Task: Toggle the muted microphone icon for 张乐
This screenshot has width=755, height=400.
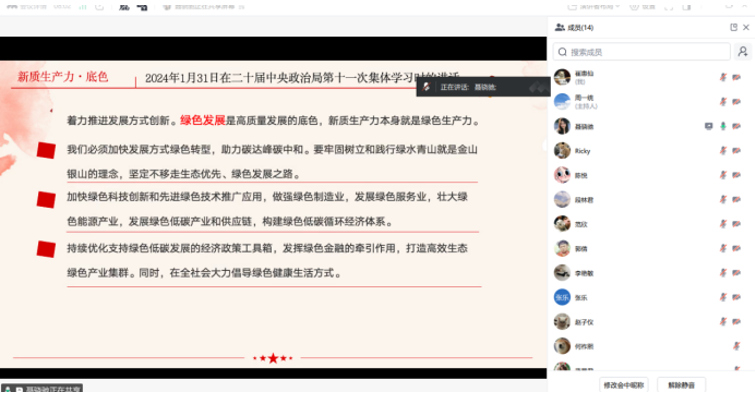Action: pyautogui.click(x=722, y=297)
